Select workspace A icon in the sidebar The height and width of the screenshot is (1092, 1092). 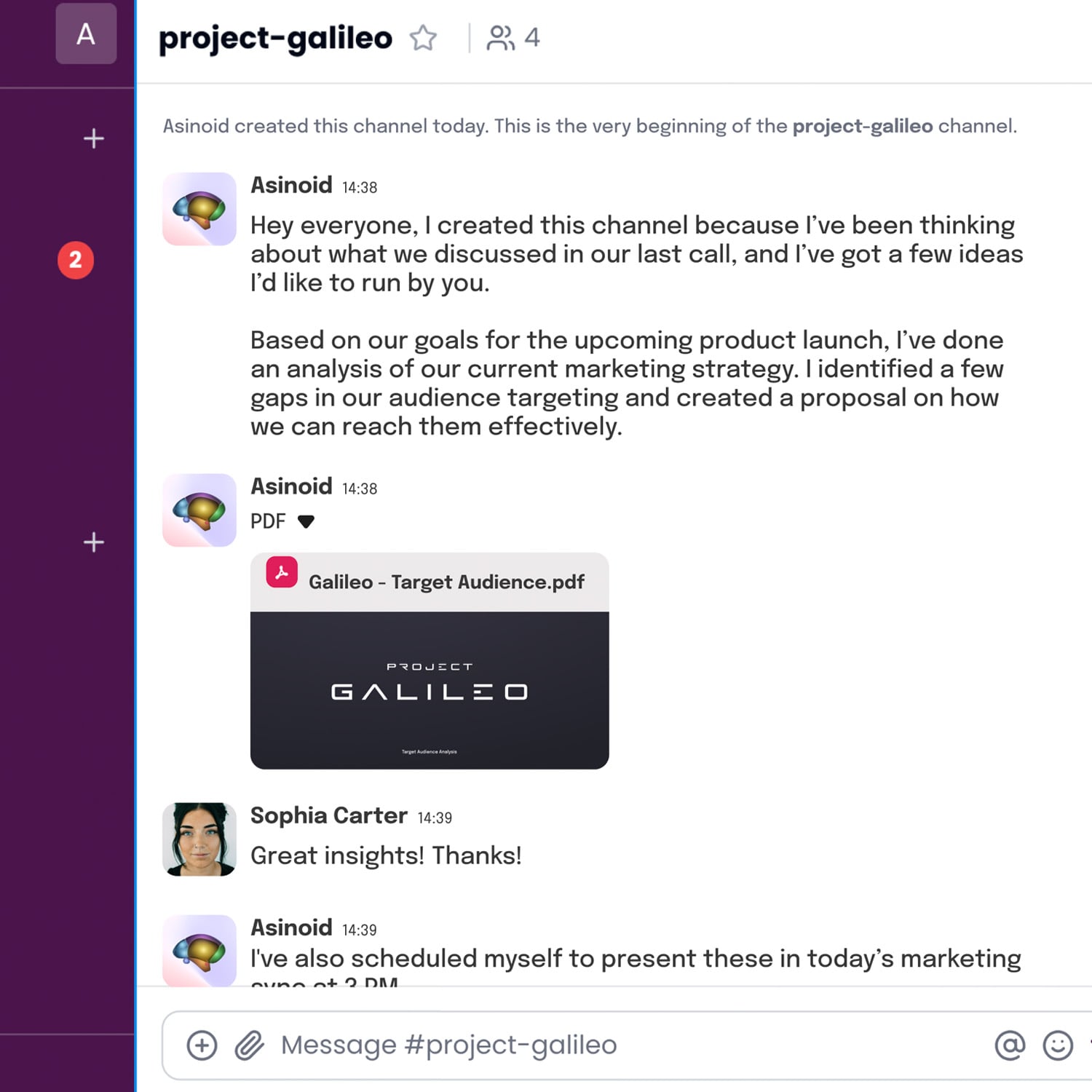click(86, 33)
